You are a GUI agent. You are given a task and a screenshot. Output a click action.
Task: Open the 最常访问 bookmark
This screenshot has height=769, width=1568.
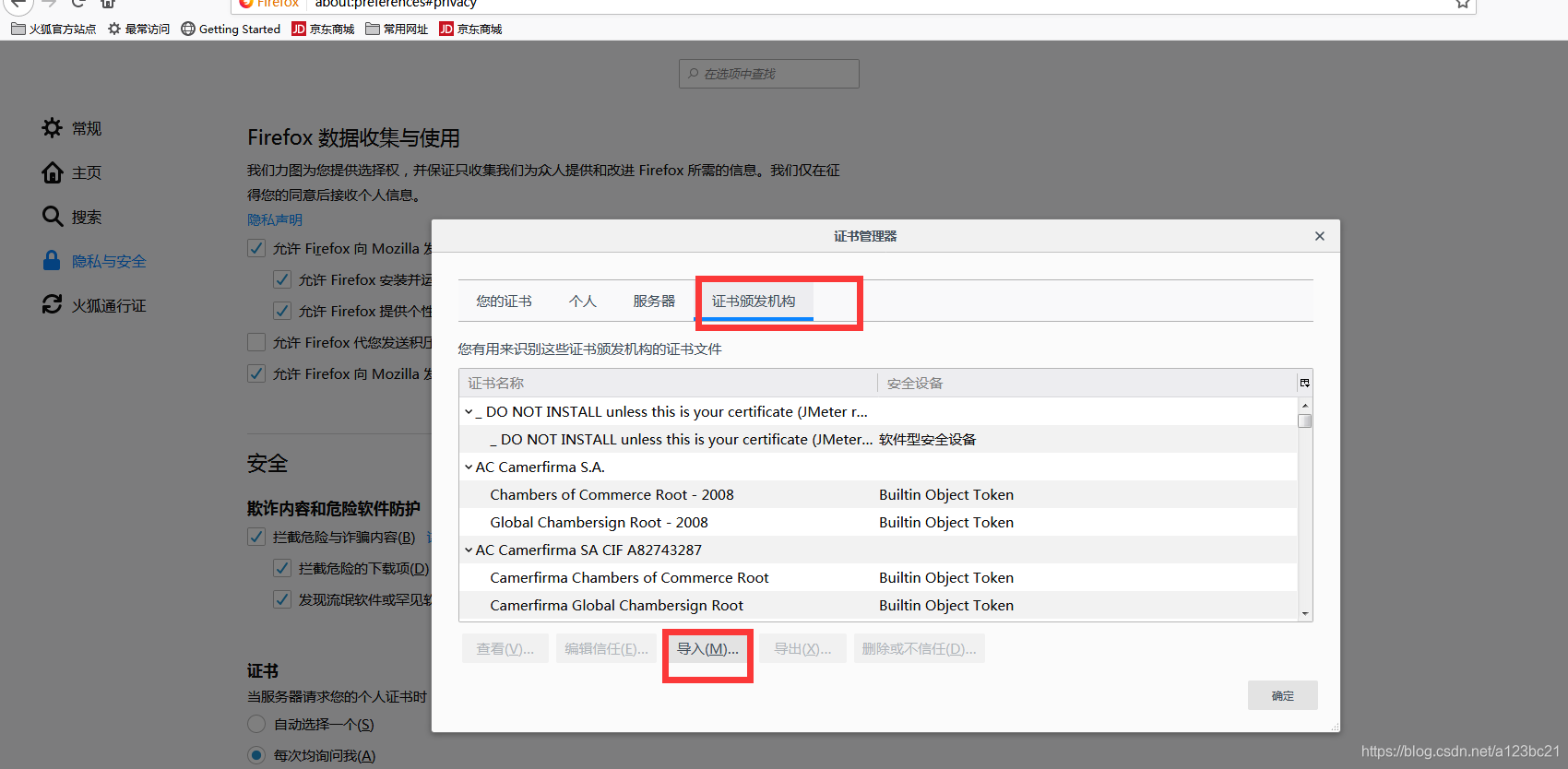click(139, 30)
